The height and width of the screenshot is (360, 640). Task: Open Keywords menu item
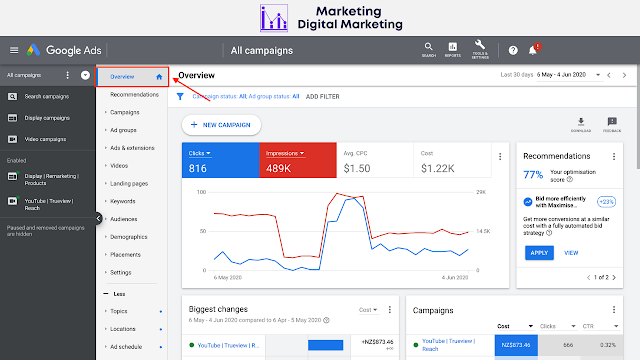122,201
